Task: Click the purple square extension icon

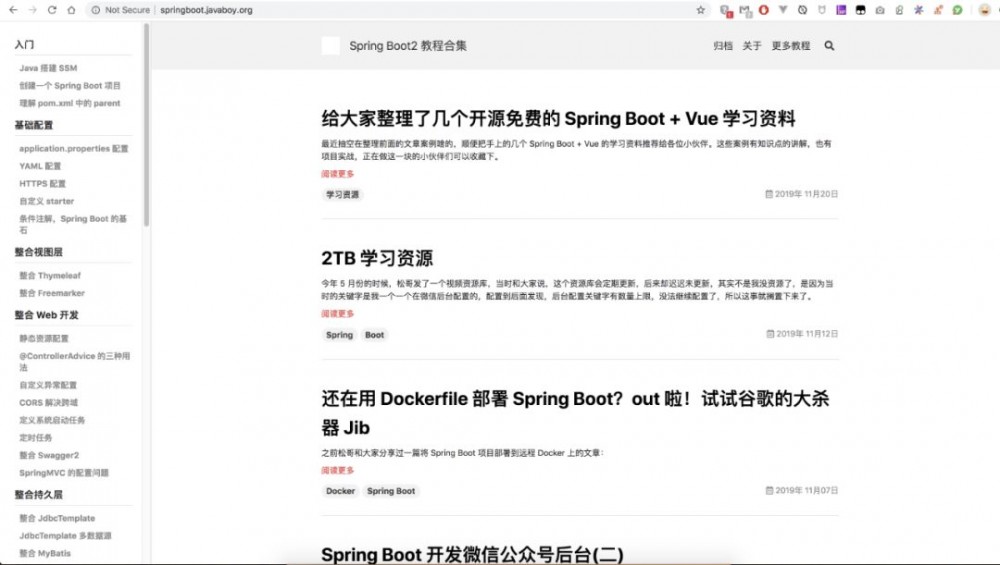Action: pyautogui.click(x=841, y=10)
